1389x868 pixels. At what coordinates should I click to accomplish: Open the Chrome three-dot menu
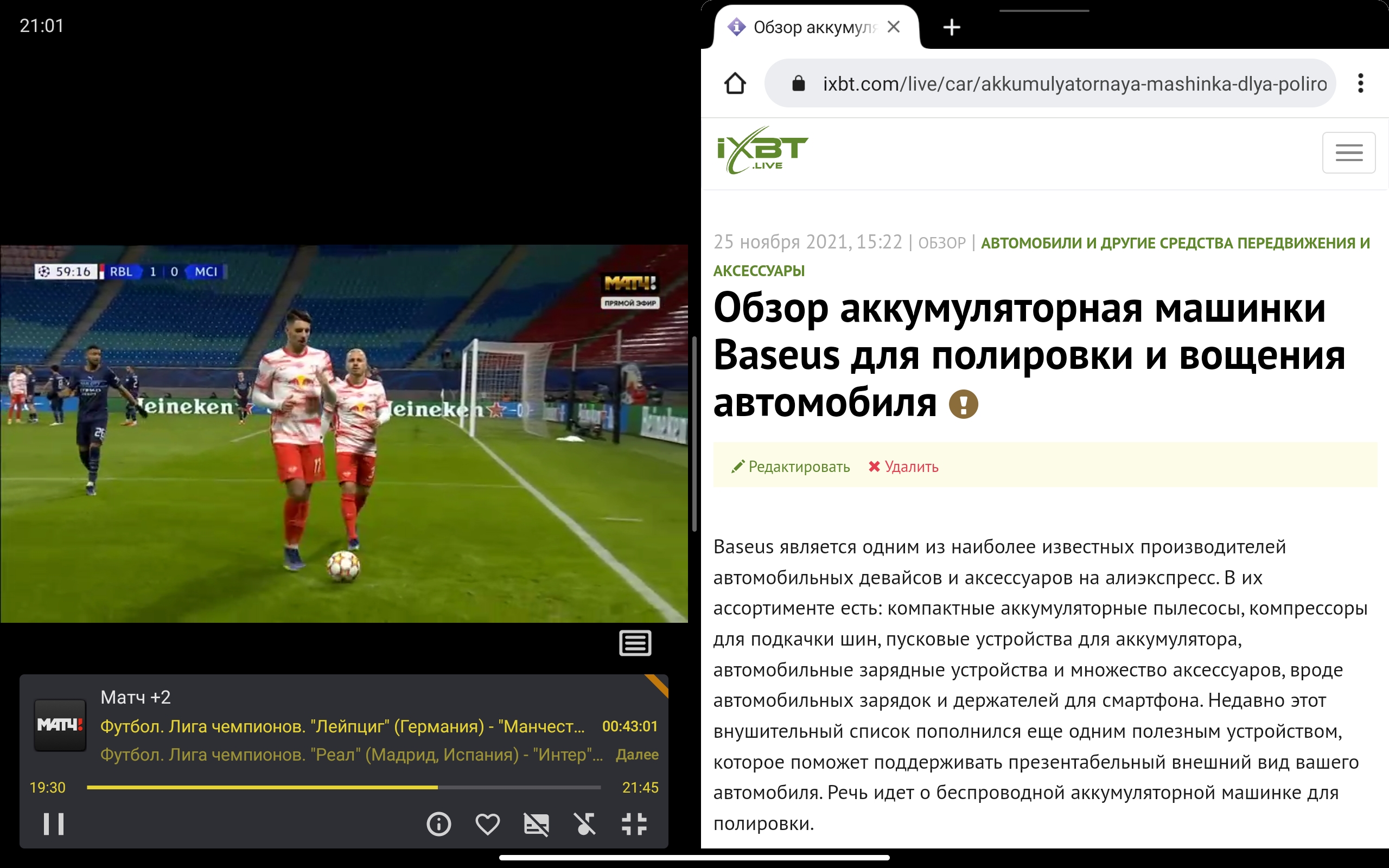(x=1360, y=84)
